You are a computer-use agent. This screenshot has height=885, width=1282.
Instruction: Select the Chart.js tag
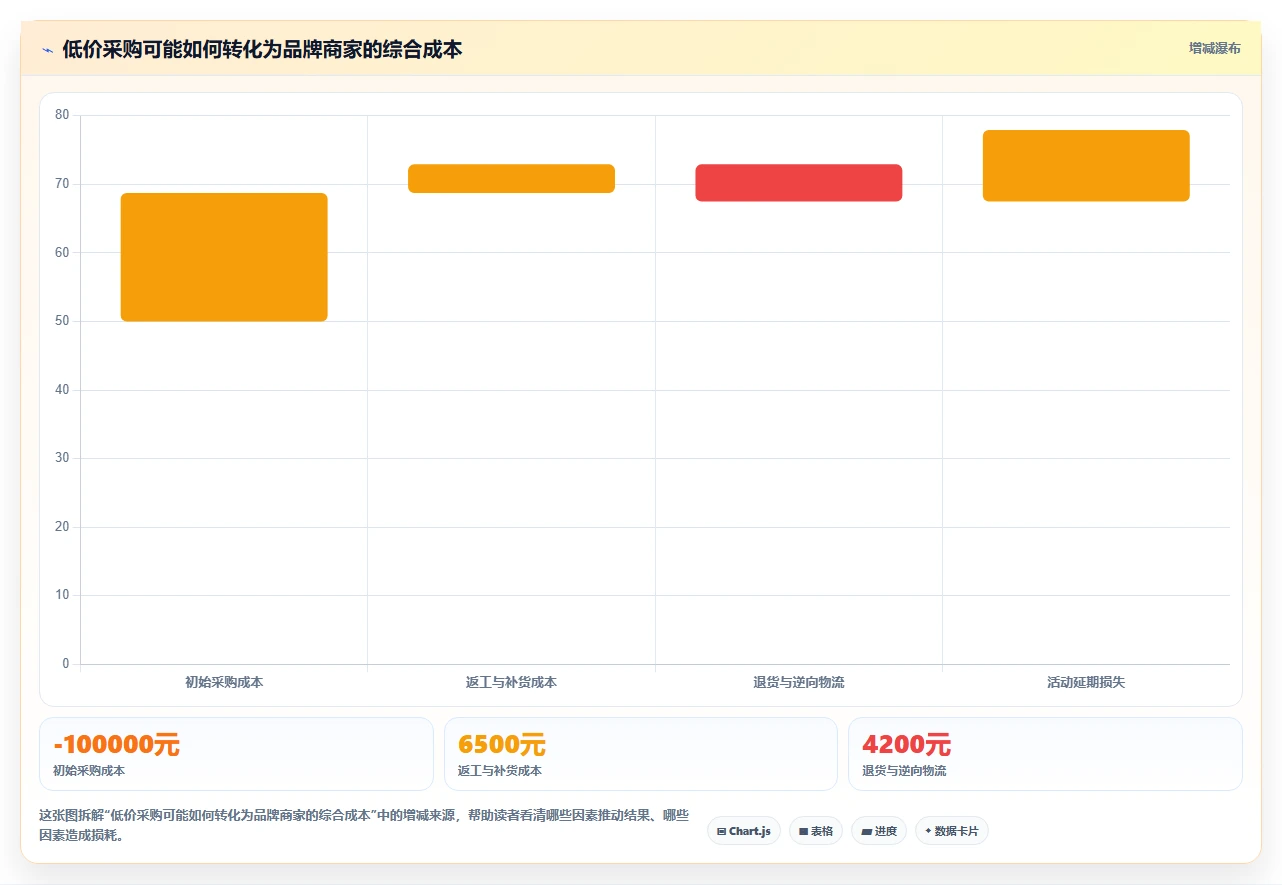(x=744, y=831)
